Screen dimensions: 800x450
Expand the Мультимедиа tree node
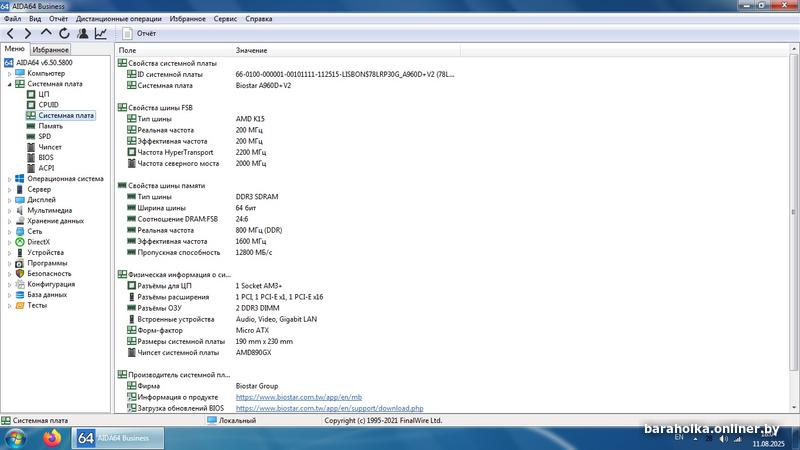pyautogui.click(x=9, y=211)
